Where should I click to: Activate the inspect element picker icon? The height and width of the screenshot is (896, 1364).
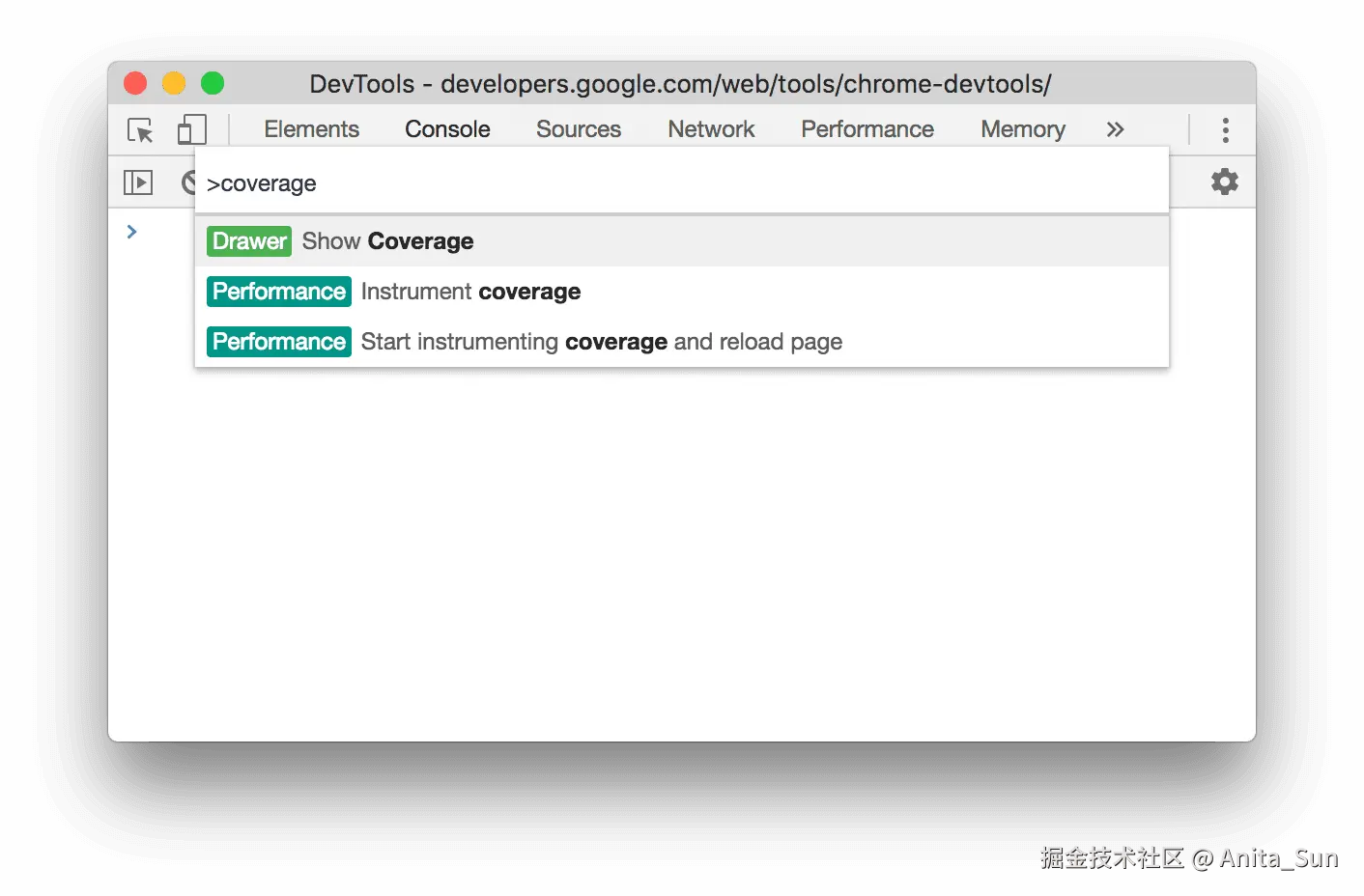[140, 130]
